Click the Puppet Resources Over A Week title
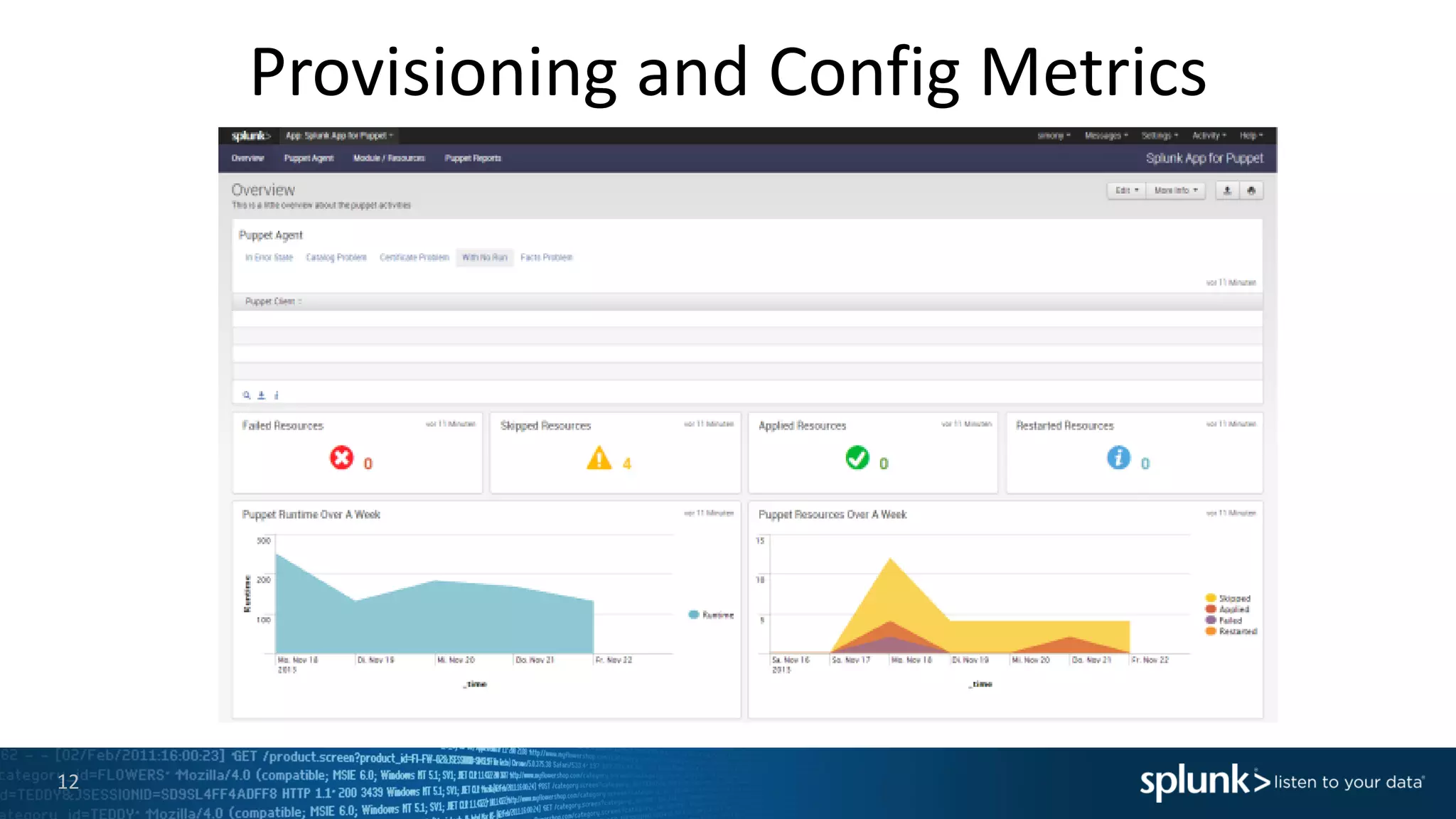 click(x=833, y=515)
